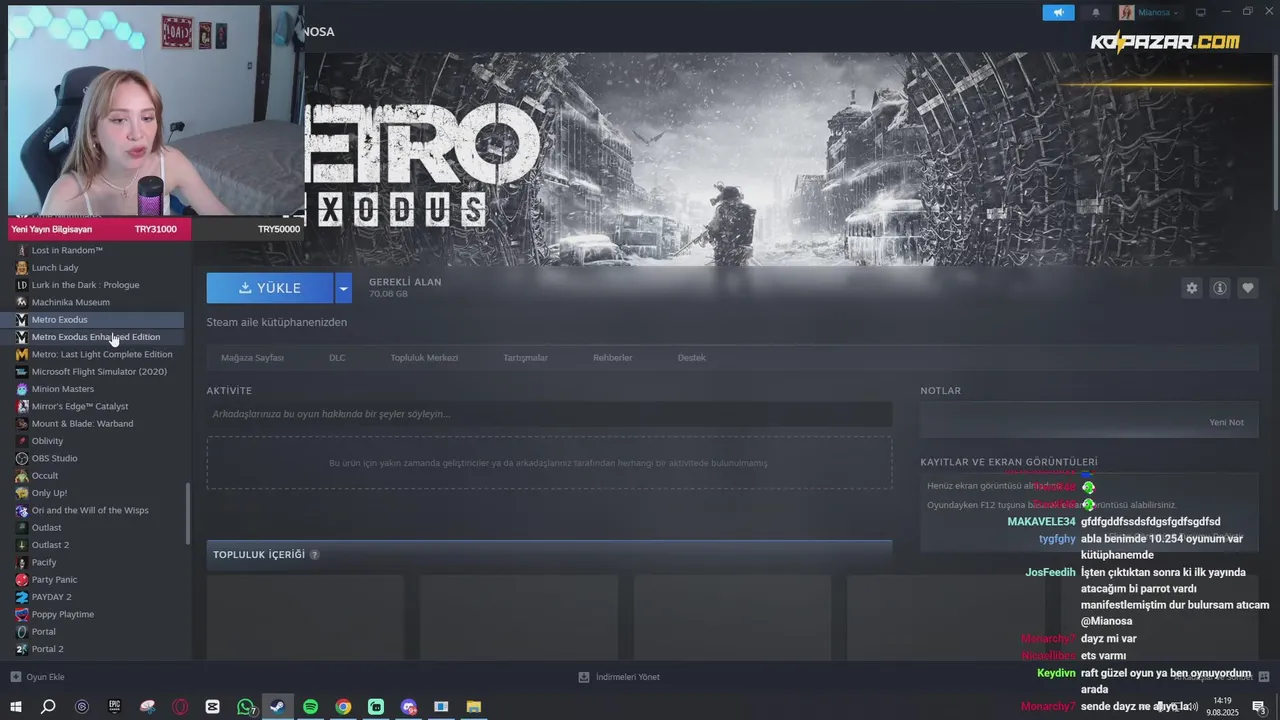Click Yeni Not in the notes panel
Image resolution: width=1280 pixels, height=720 pixels.
[x=1226, y=422]
